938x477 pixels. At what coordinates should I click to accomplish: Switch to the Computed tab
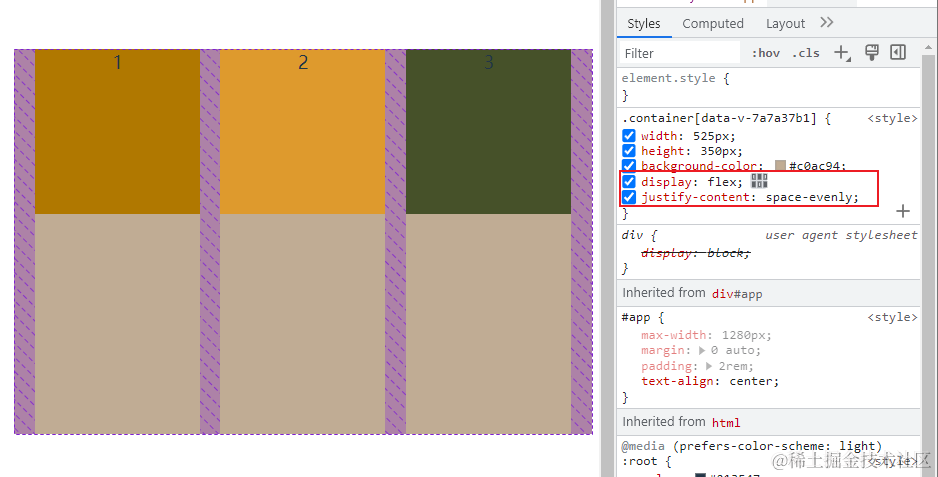point(713,24)
